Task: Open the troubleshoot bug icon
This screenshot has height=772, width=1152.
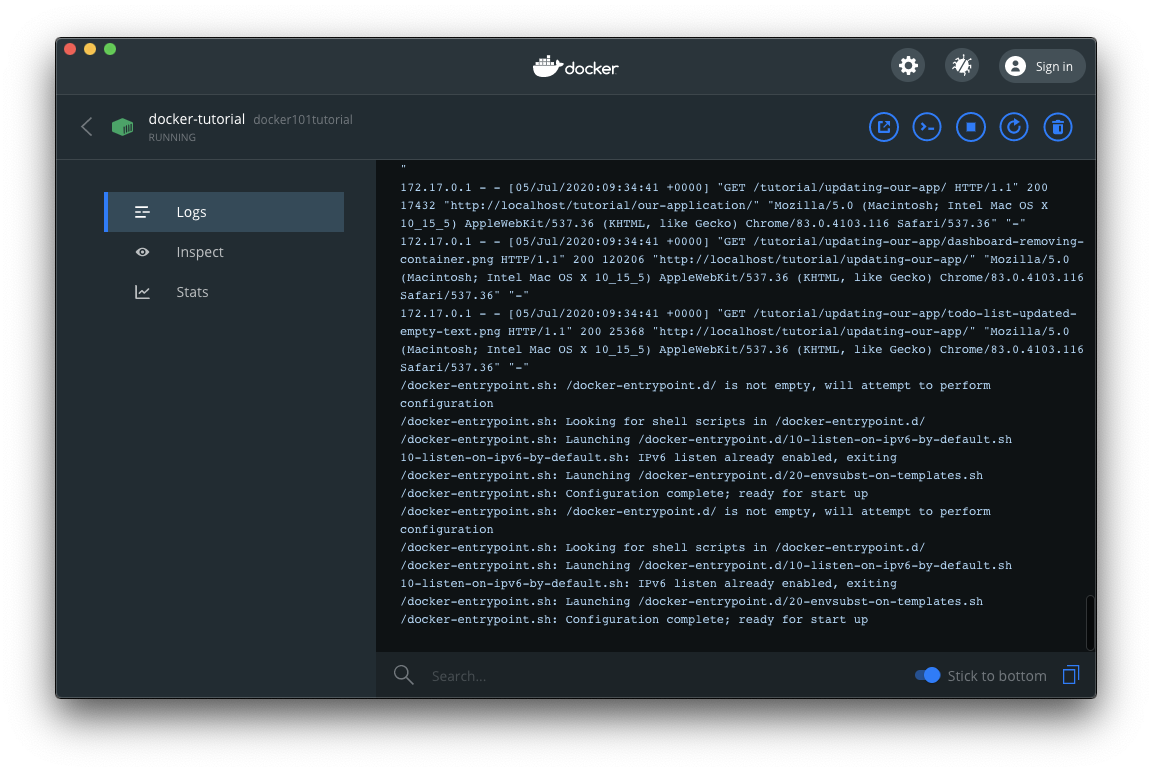Action: point(962,66)
